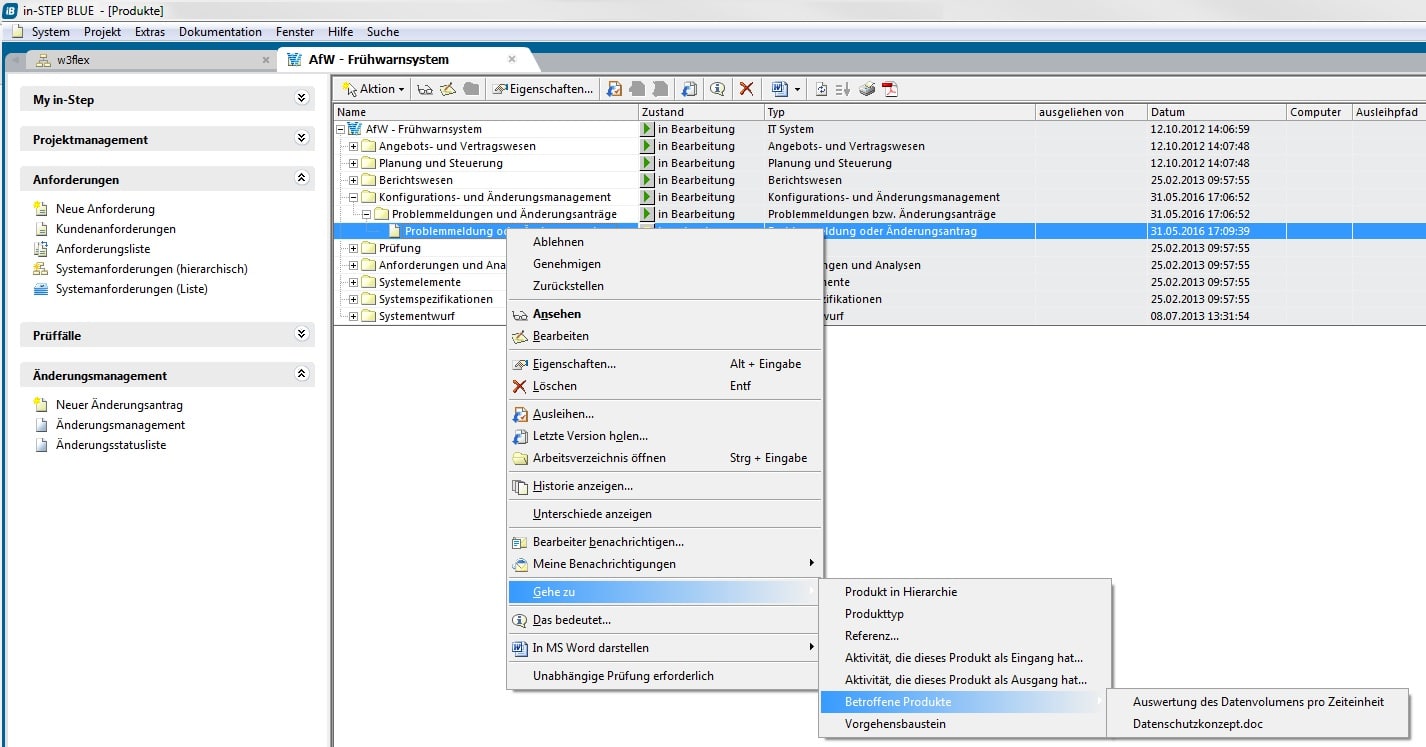
Task: Click the PDF export toolbar icon
Action: tap(889, 89)
